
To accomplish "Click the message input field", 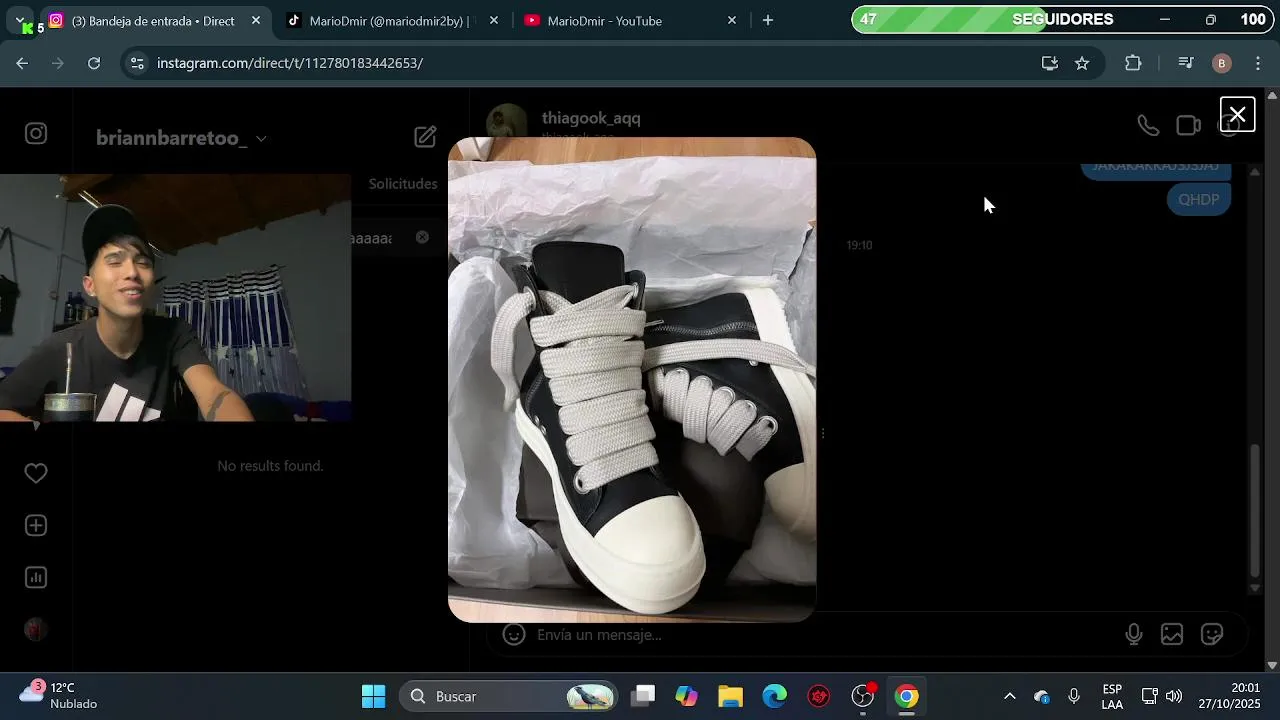I will coord(820,634).
